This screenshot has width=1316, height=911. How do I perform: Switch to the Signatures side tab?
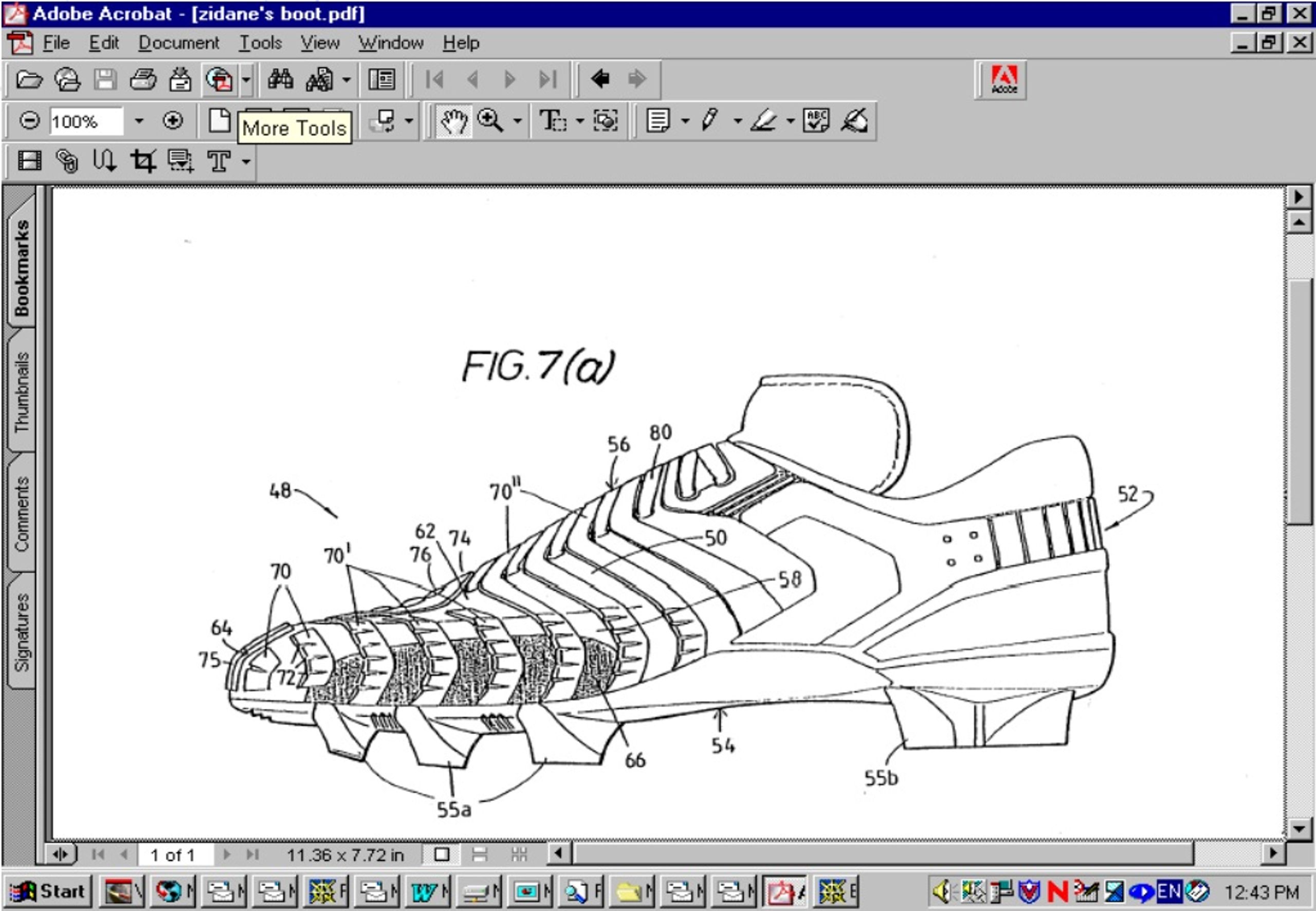pos(21,632)
